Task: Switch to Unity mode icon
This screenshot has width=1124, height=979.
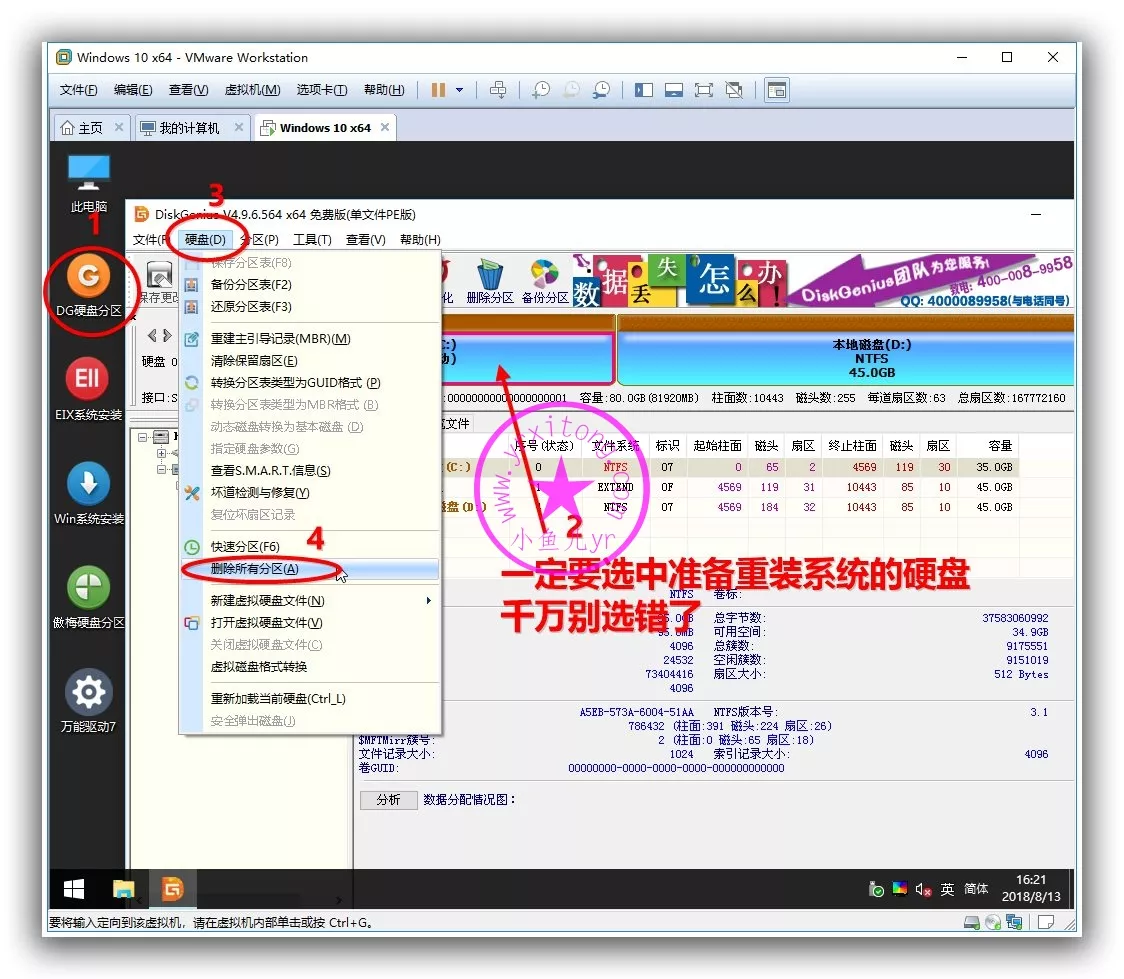Action: point(734,90)
